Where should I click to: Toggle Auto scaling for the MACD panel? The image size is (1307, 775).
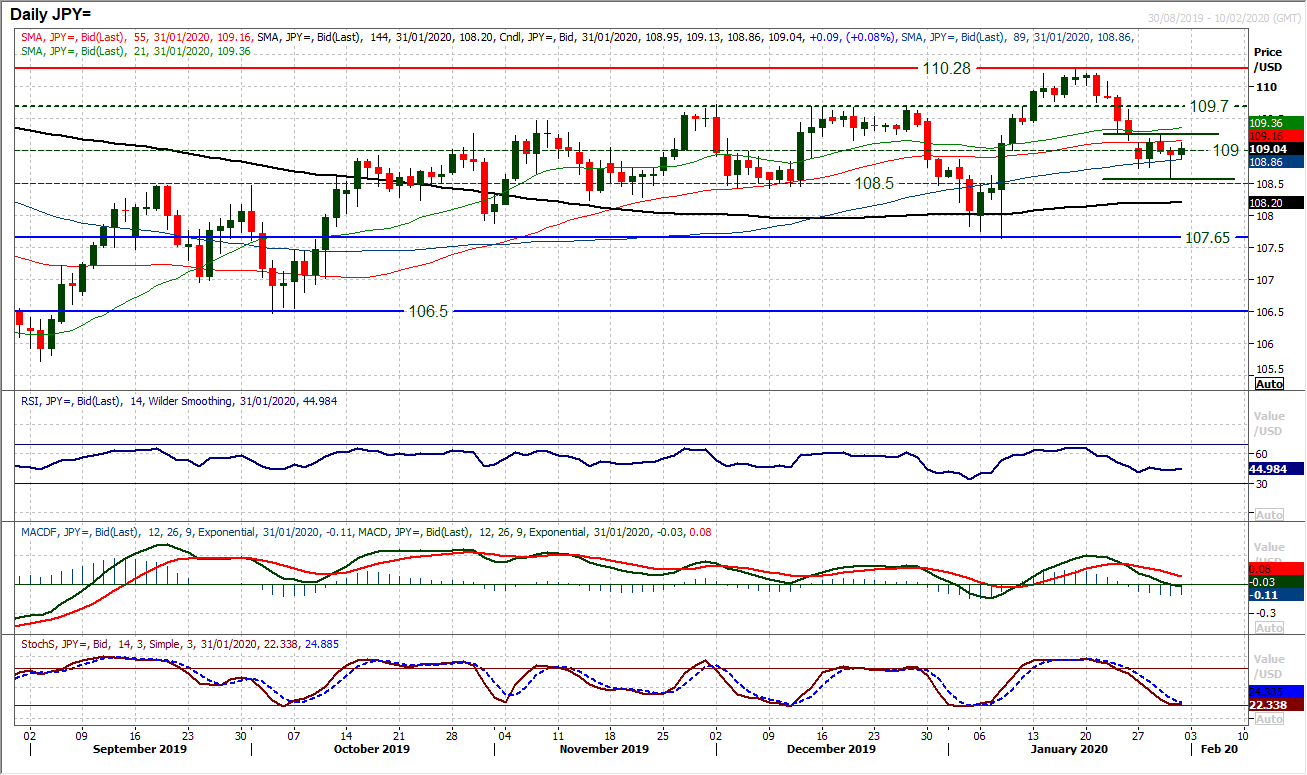(x=1268, y=628)
